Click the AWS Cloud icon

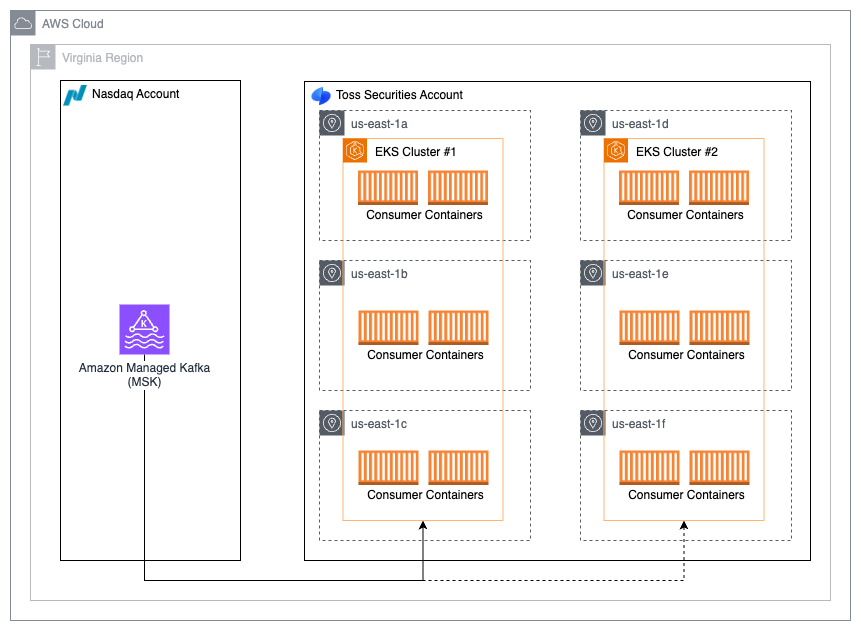pyautogui.click(x=23, y=23)
